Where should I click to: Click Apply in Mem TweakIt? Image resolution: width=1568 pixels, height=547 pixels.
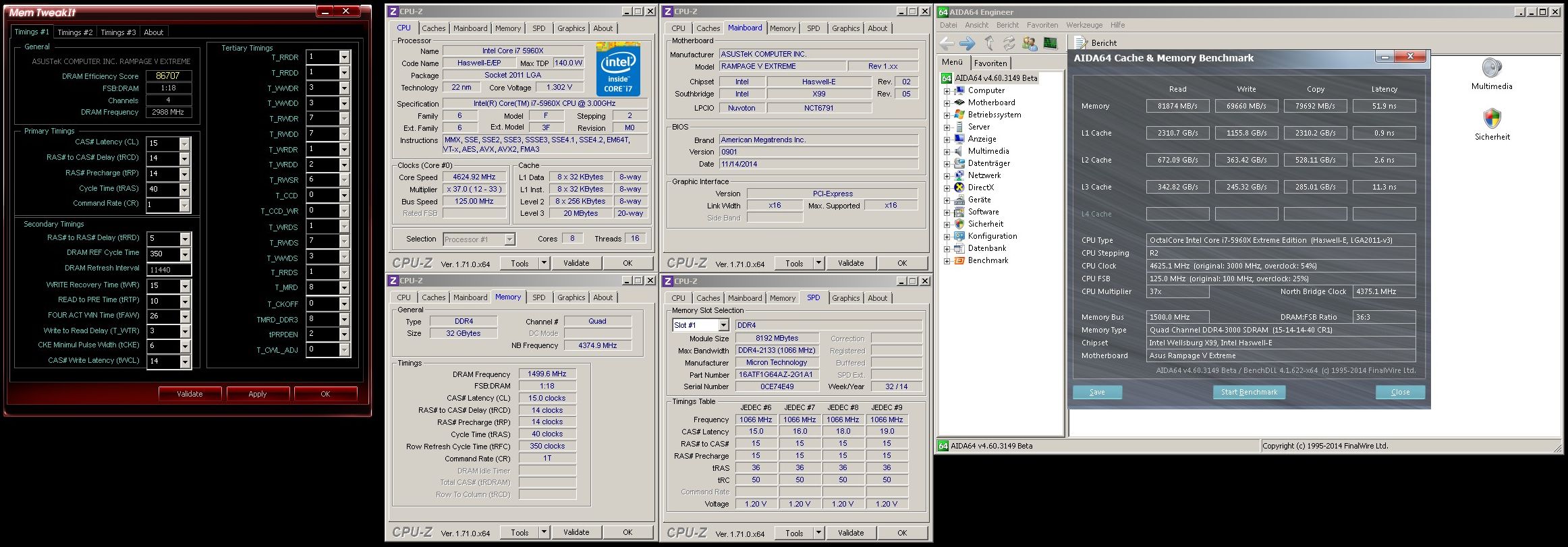[258, 394]
